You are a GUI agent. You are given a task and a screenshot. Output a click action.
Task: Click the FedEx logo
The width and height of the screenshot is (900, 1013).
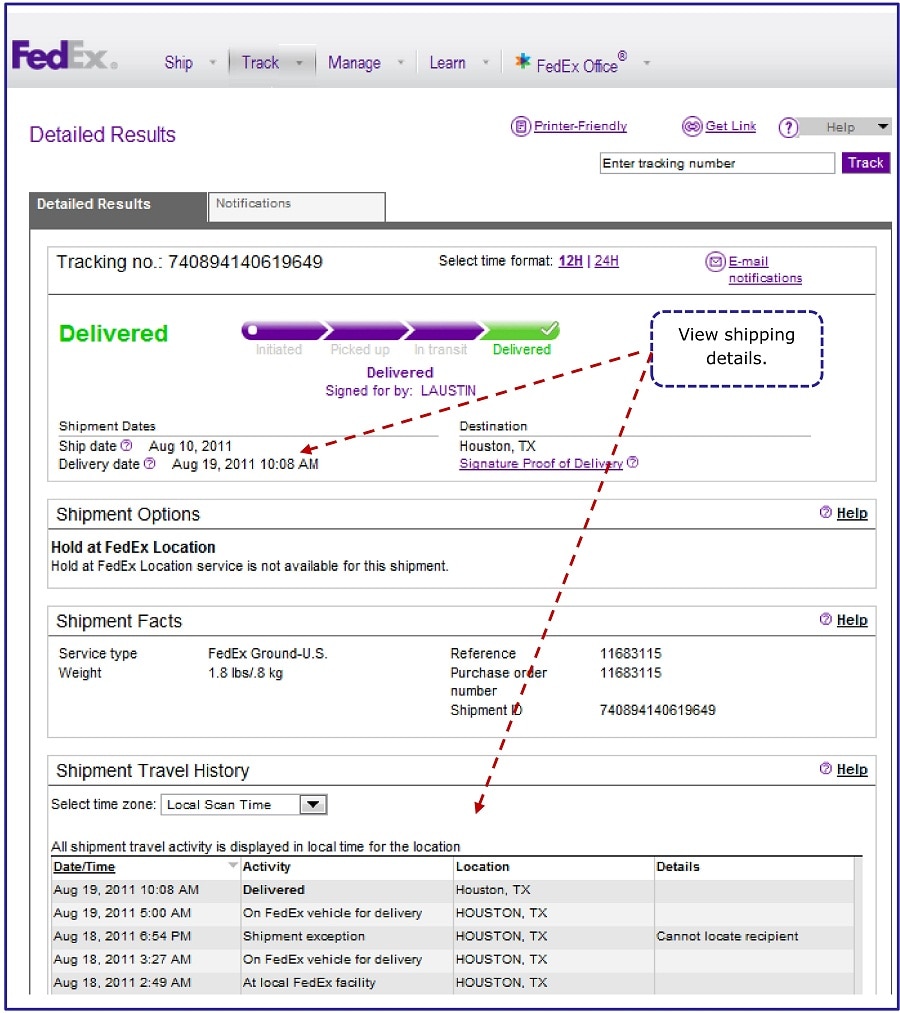(64, 57)
